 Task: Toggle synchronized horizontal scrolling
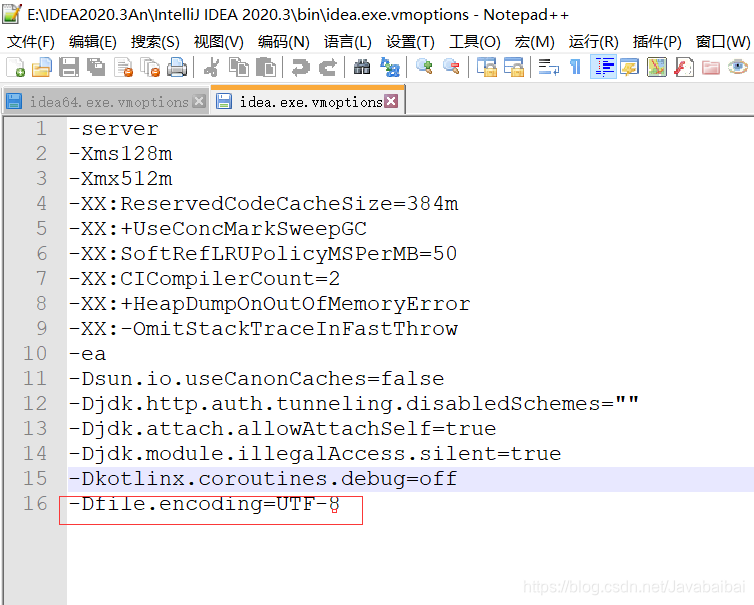(514, 67)
